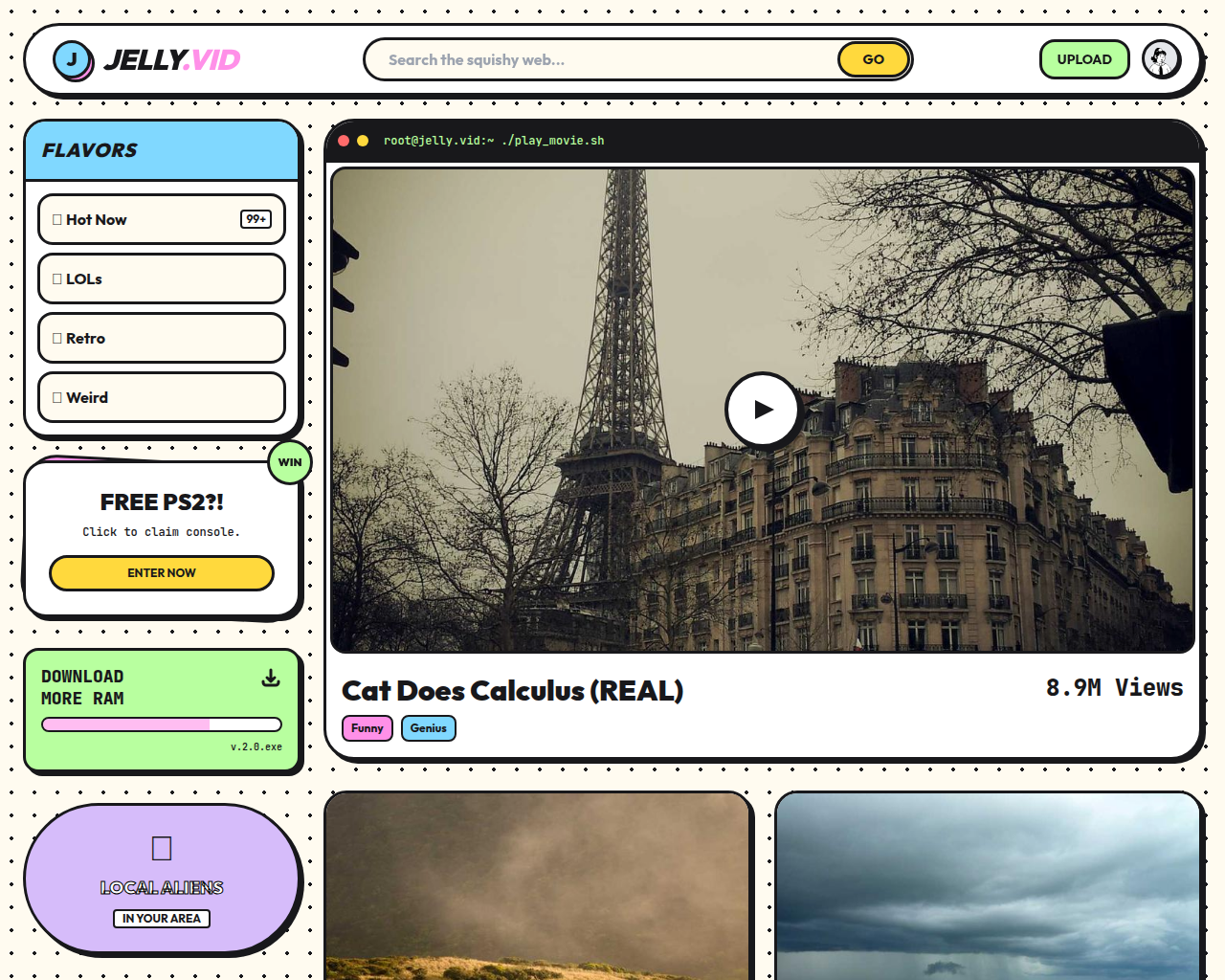Screen dimensions: 1225x980
Task: Click the green WIN badge
Action: tap(289, 462)
